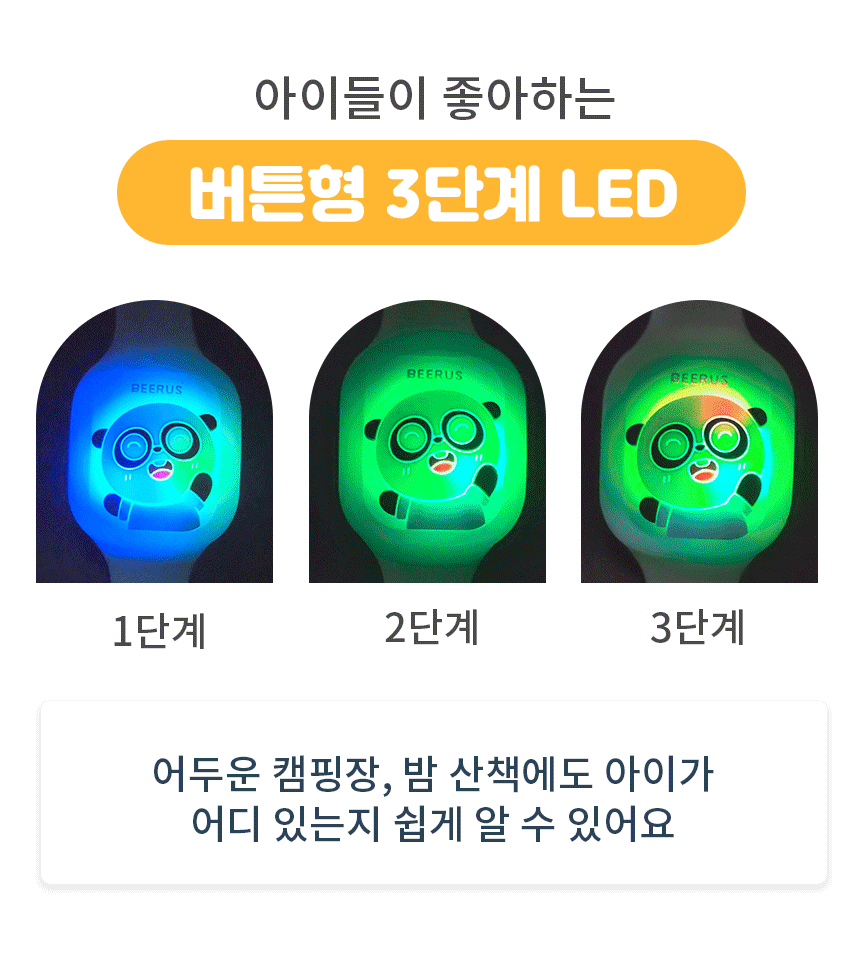Click the '3단계' label
The image size is (860, 960).
pos(697,628)
